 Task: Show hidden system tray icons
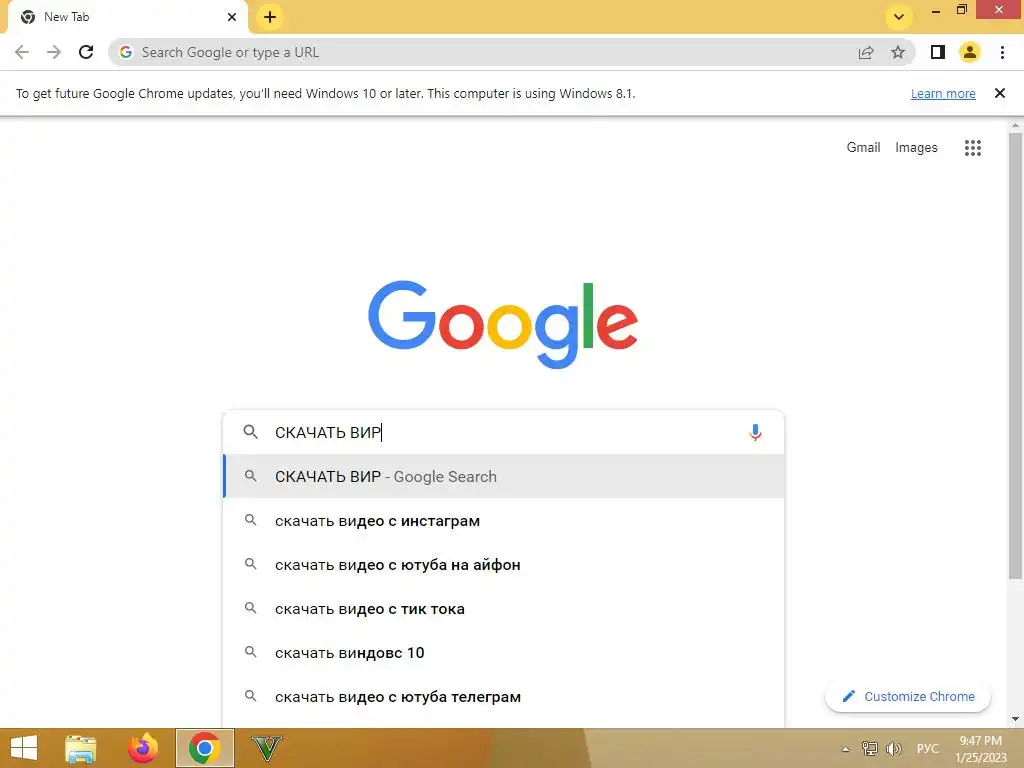846,749
